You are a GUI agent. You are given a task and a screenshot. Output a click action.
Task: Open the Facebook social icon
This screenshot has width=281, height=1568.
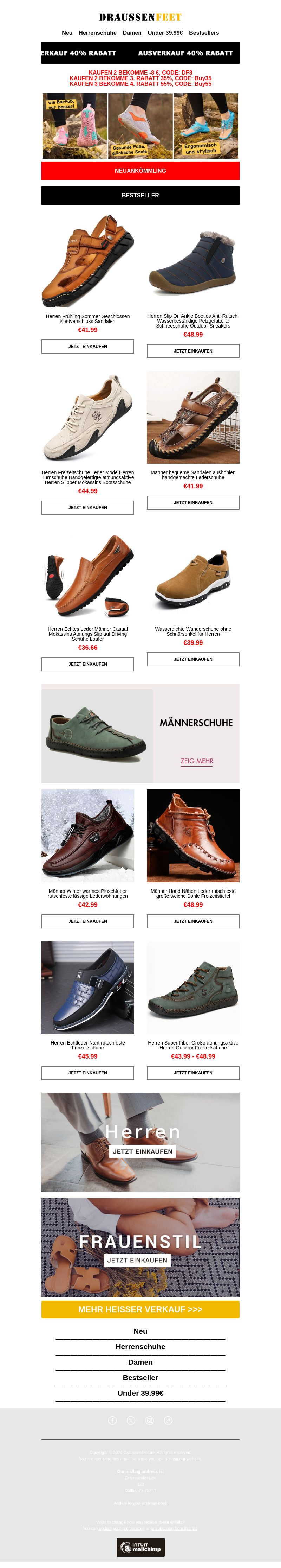click(112, 1420)
